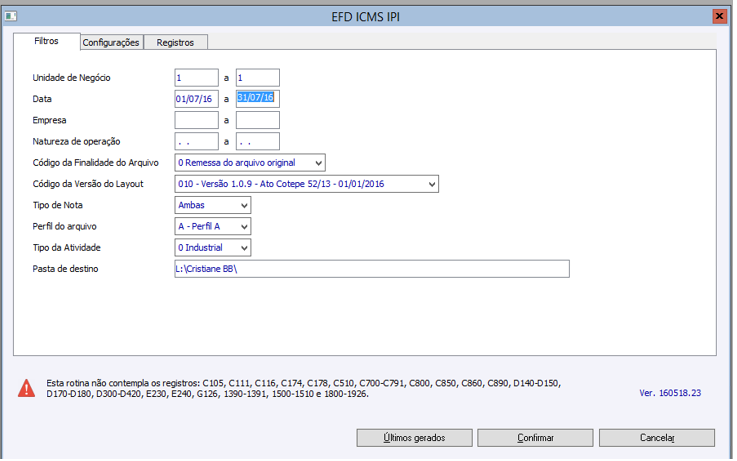Click the Perfil do arquivo label

(x=64, y=226)
